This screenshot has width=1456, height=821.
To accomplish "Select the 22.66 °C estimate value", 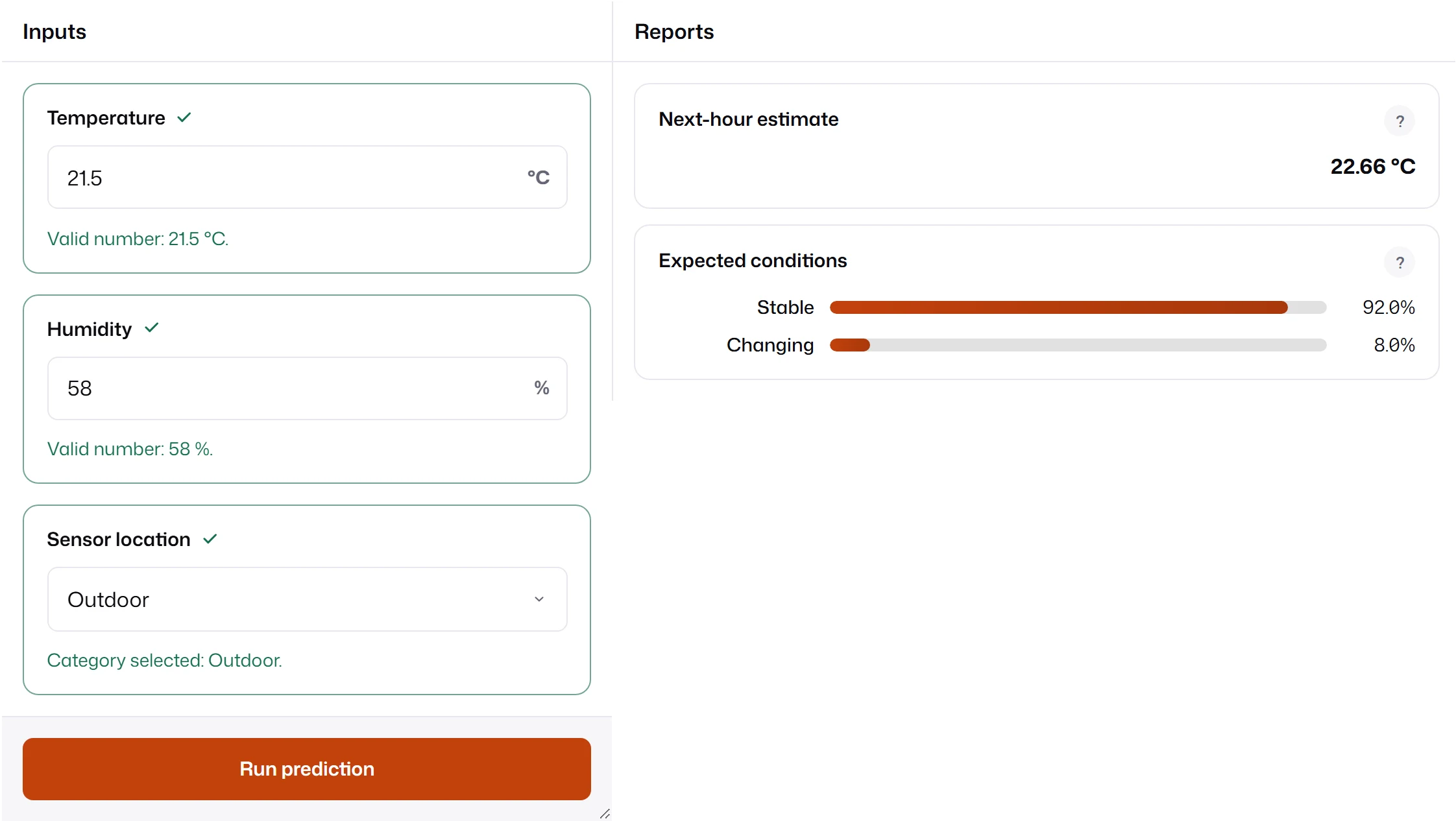I will pyautogui.click(x=1373, y=167).
